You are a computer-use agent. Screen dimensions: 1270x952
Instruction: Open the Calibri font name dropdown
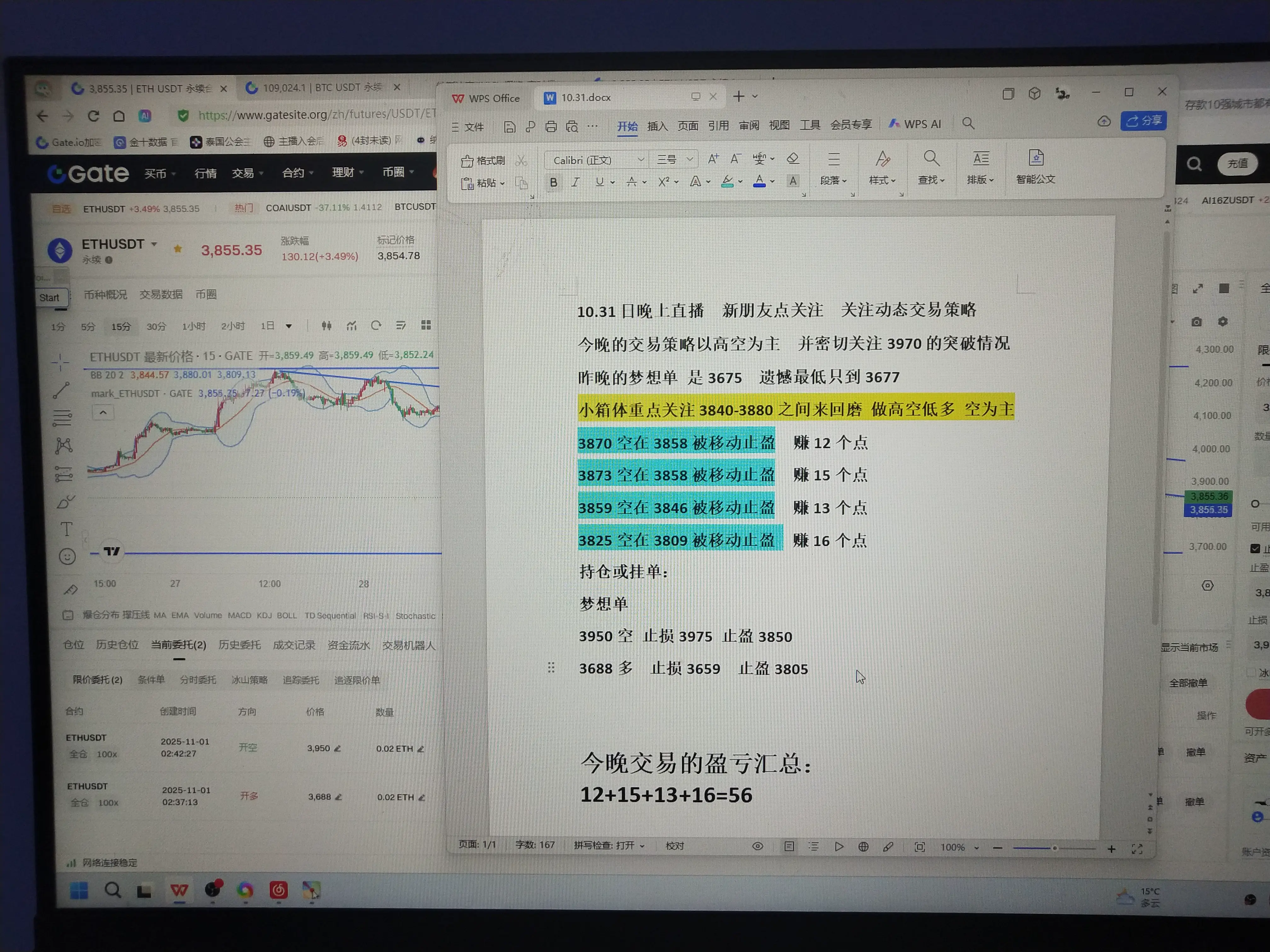(x=640, y=160)
